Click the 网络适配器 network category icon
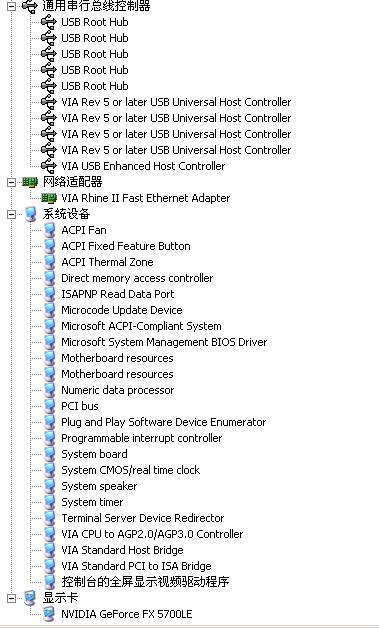379x628 pixels. tap(30, 182)
